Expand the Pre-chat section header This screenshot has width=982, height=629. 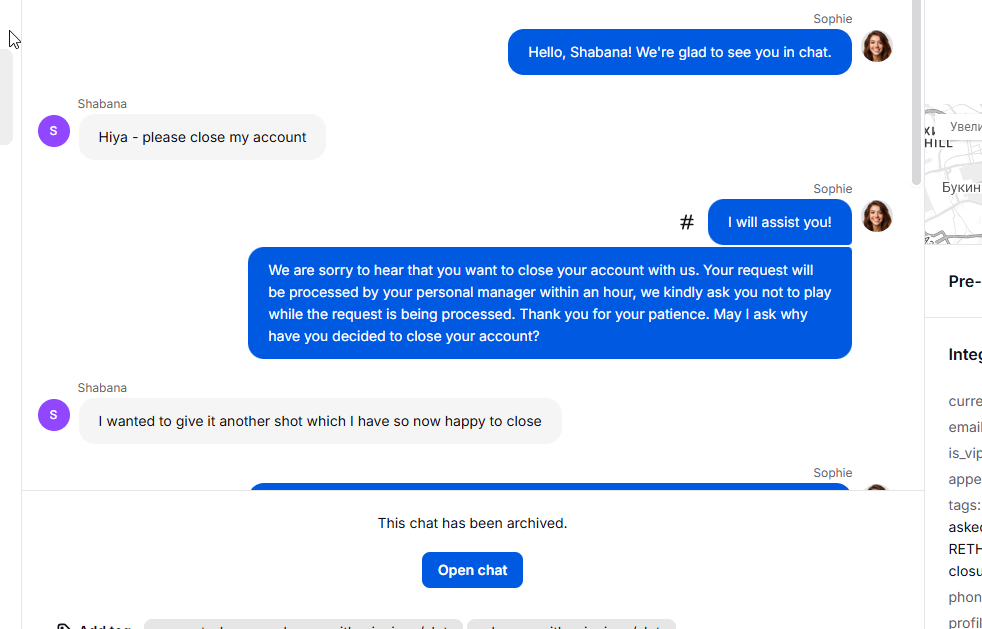(965, 281)
